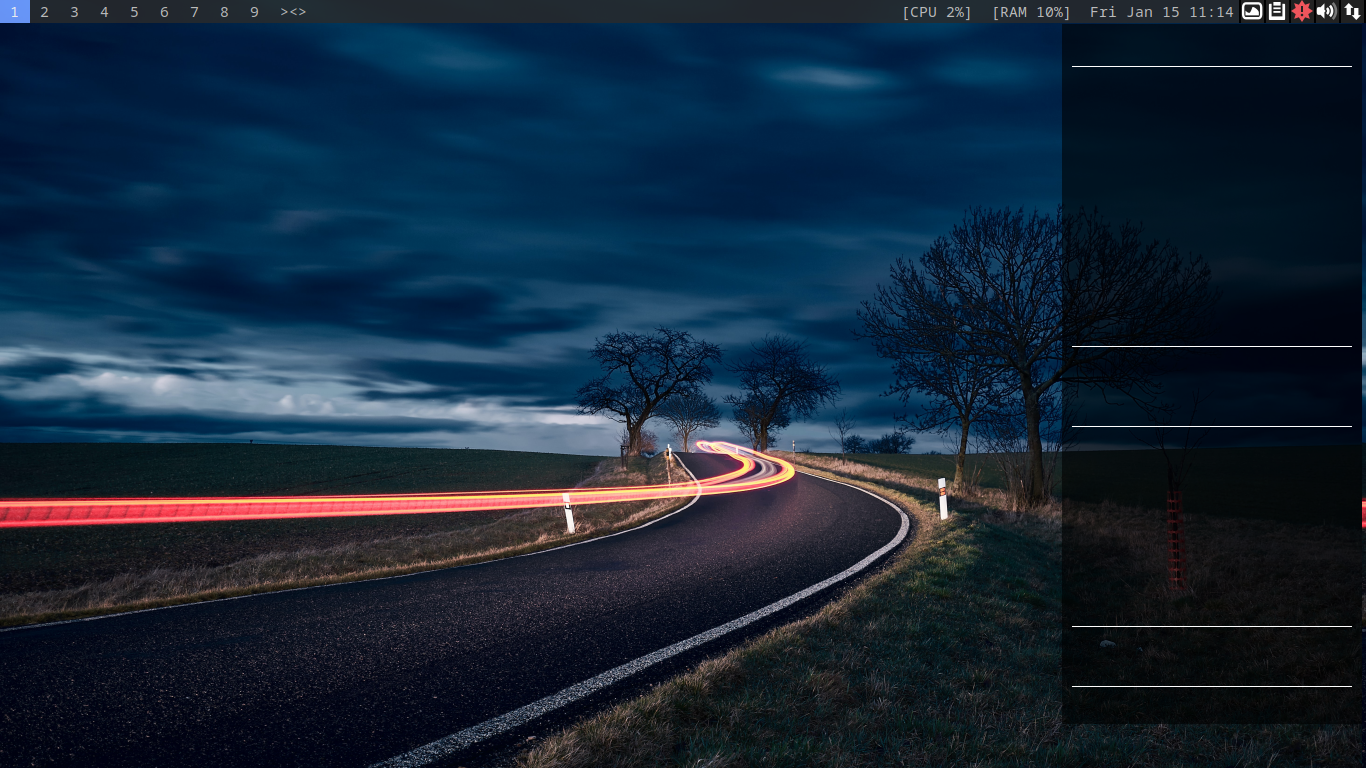Switch to workspace 2

[x=44, y=12]
